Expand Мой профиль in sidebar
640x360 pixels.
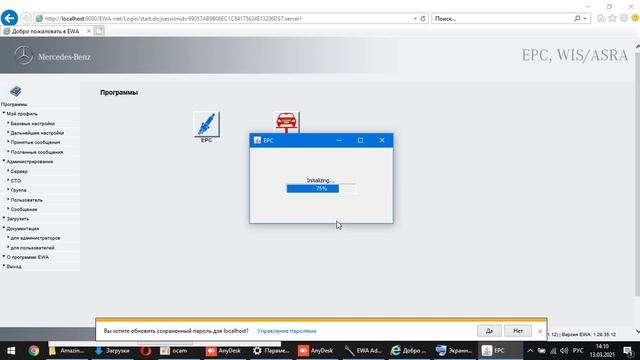22,114
